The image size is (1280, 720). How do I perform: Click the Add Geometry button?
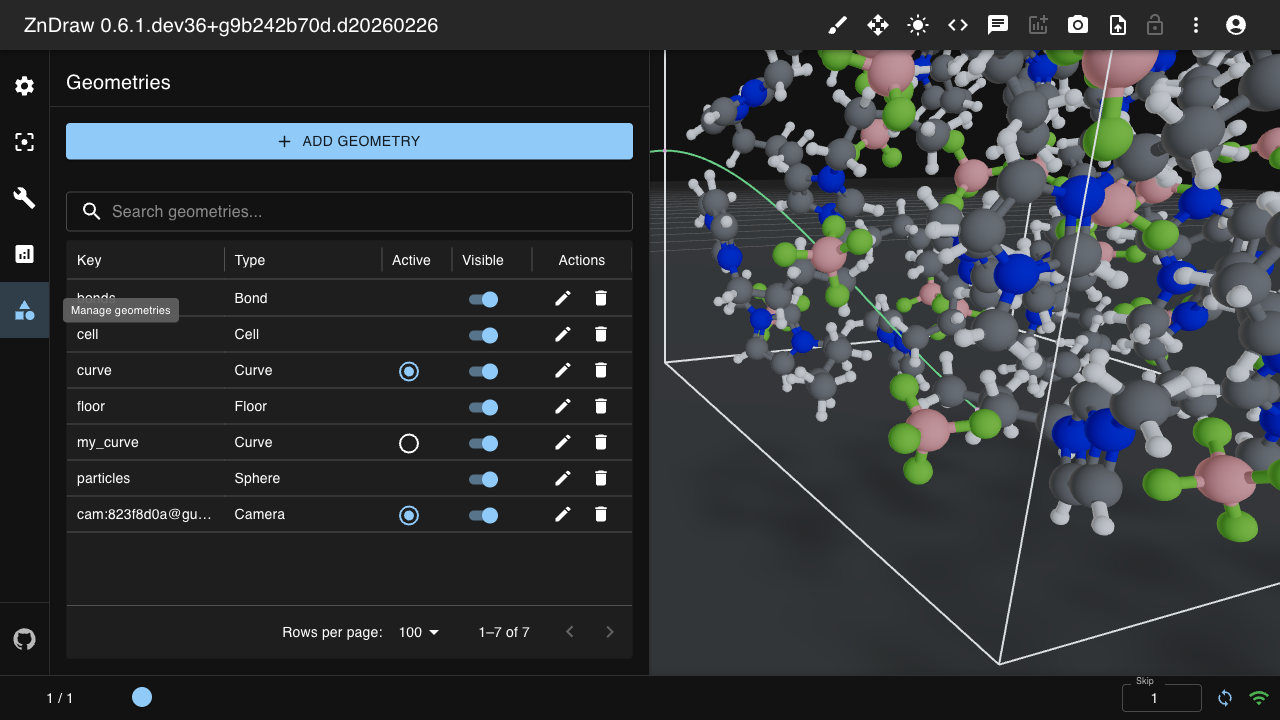pos(349,141)
